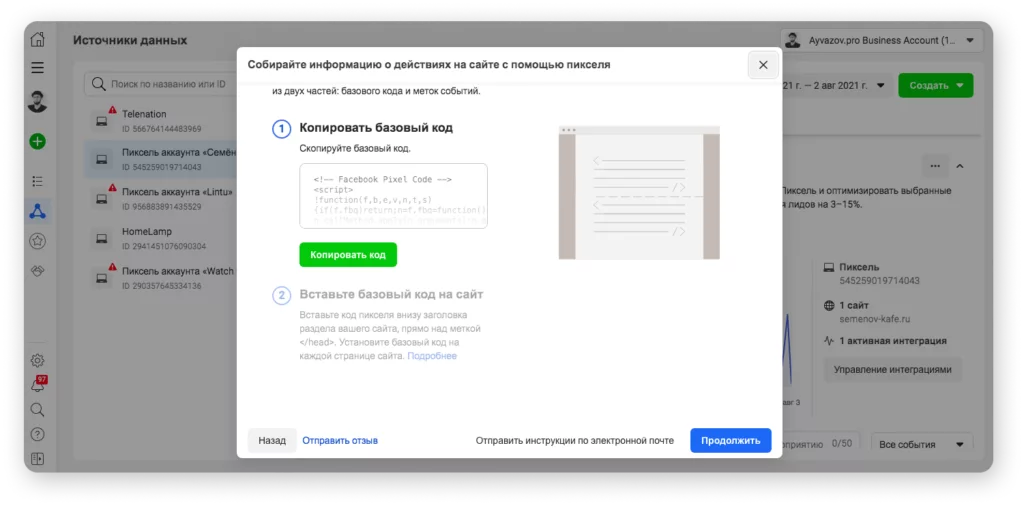Screen dimensions: 1024x506
Task: Collapse the section with the up chevron
Action: click(960, 166)
